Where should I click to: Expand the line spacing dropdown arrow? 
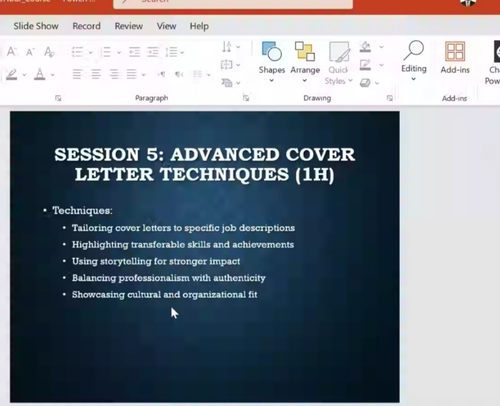[182, 52]
